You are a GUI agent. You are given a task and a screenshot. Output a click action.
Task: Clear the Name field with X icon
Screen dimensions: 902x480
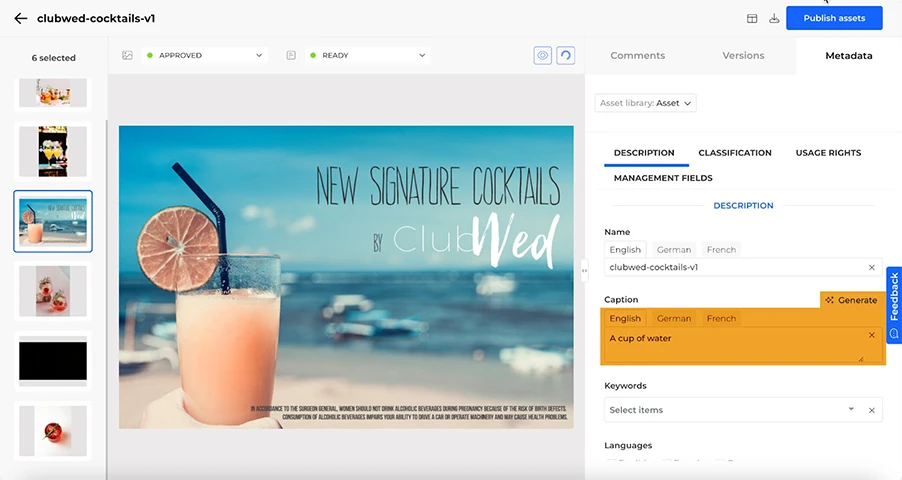pos(872,268)
